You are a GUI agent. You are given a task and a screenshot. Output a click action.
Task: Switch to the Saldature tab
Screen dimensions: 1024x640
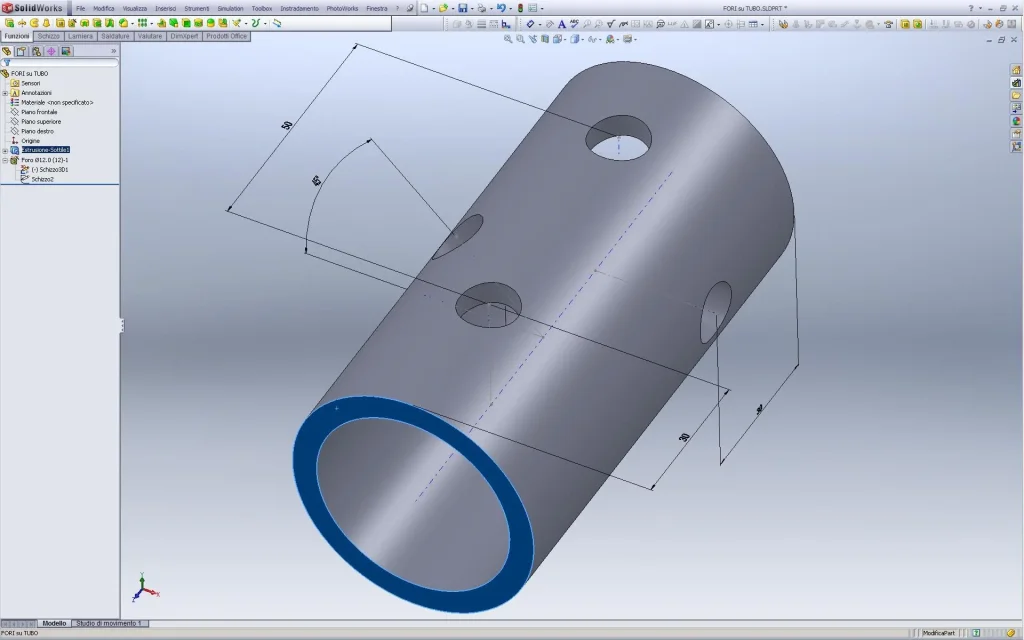[115, 36]
